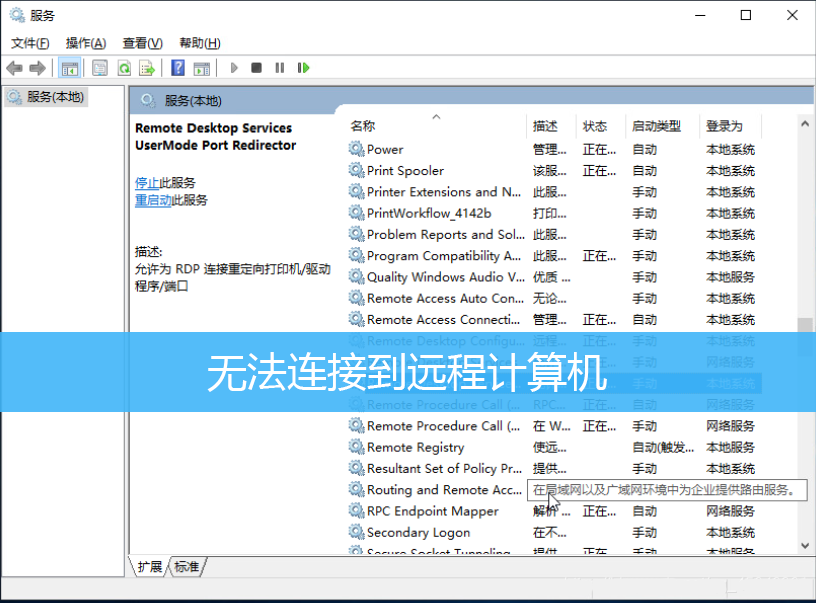Click the Properties toolbar icon

click(x=100, y=68)
